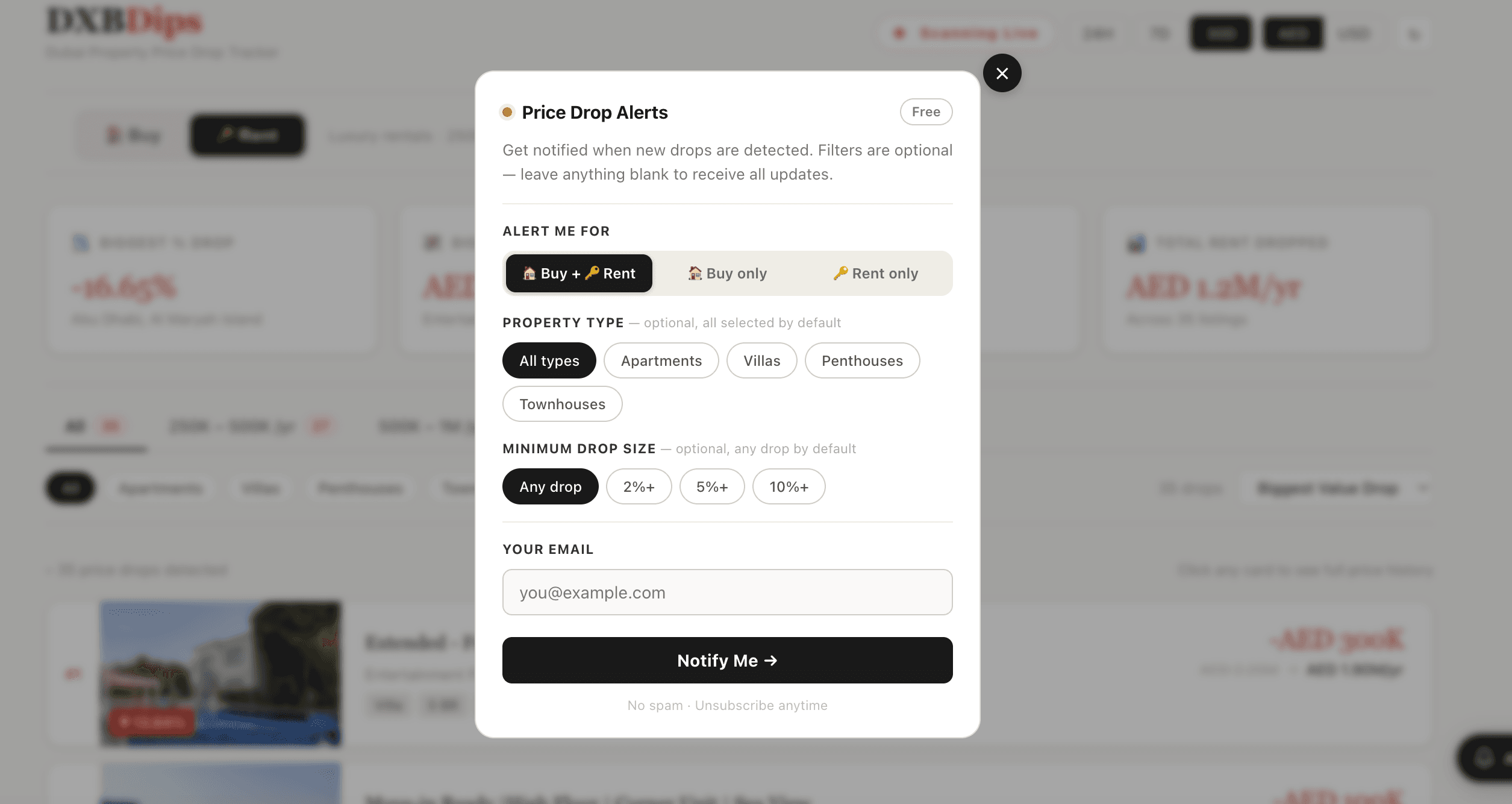1512x804 pixels.
Task: Enable the "Townhouses" property filter
Action: point(562,404)
